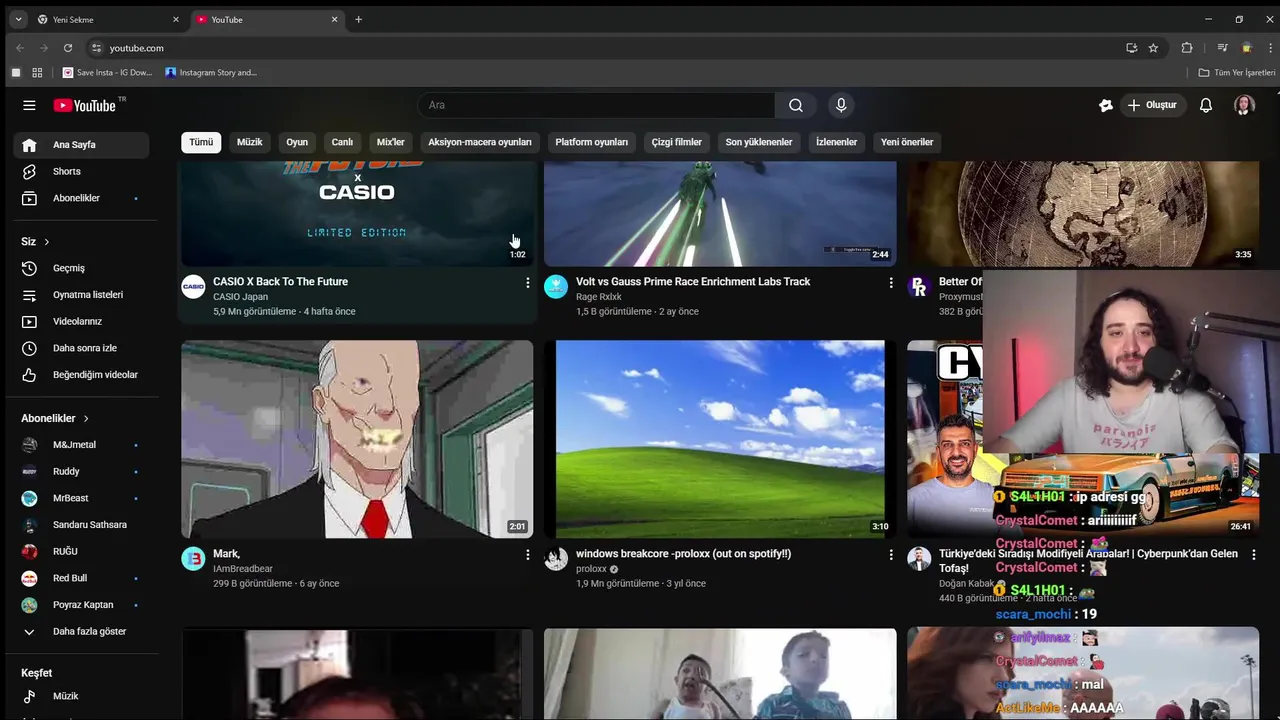Click the YouTube logo

(x=86, y=105)
